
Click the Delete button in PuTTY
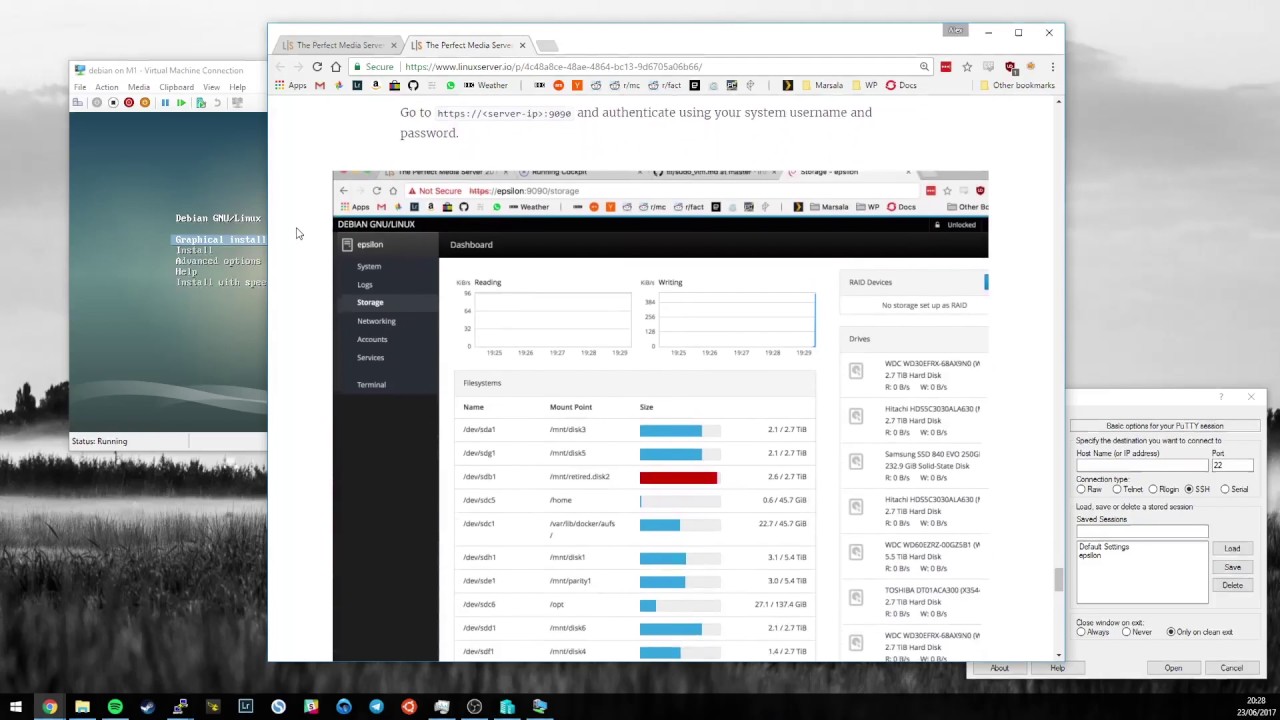pyautogui.click(x=1232, y=586)
